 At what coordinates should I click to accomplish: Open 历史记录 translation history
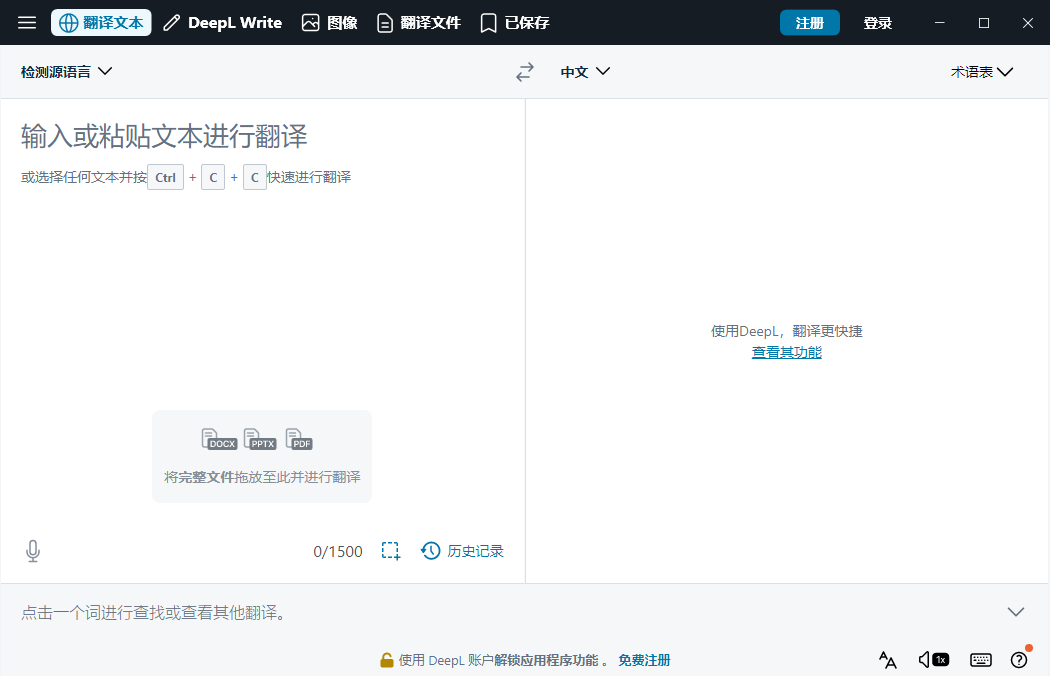point(462,551)
